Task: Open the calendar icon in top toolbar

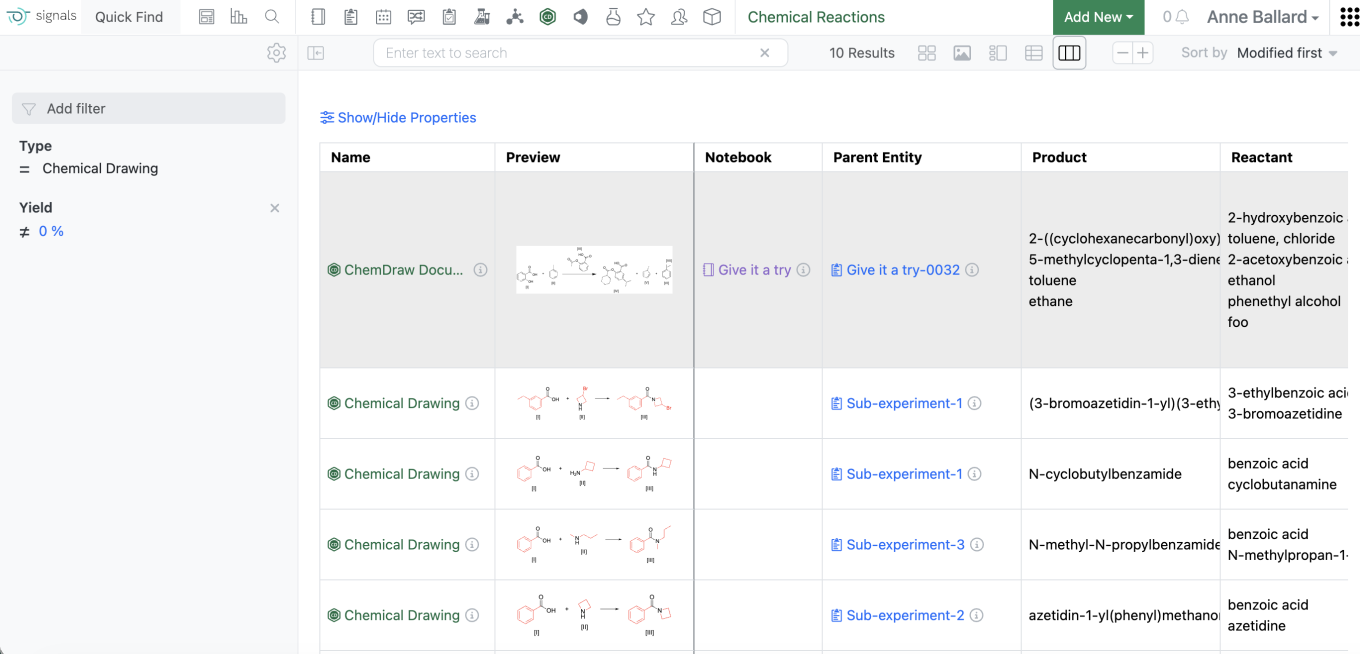Action: pos(383,17)
